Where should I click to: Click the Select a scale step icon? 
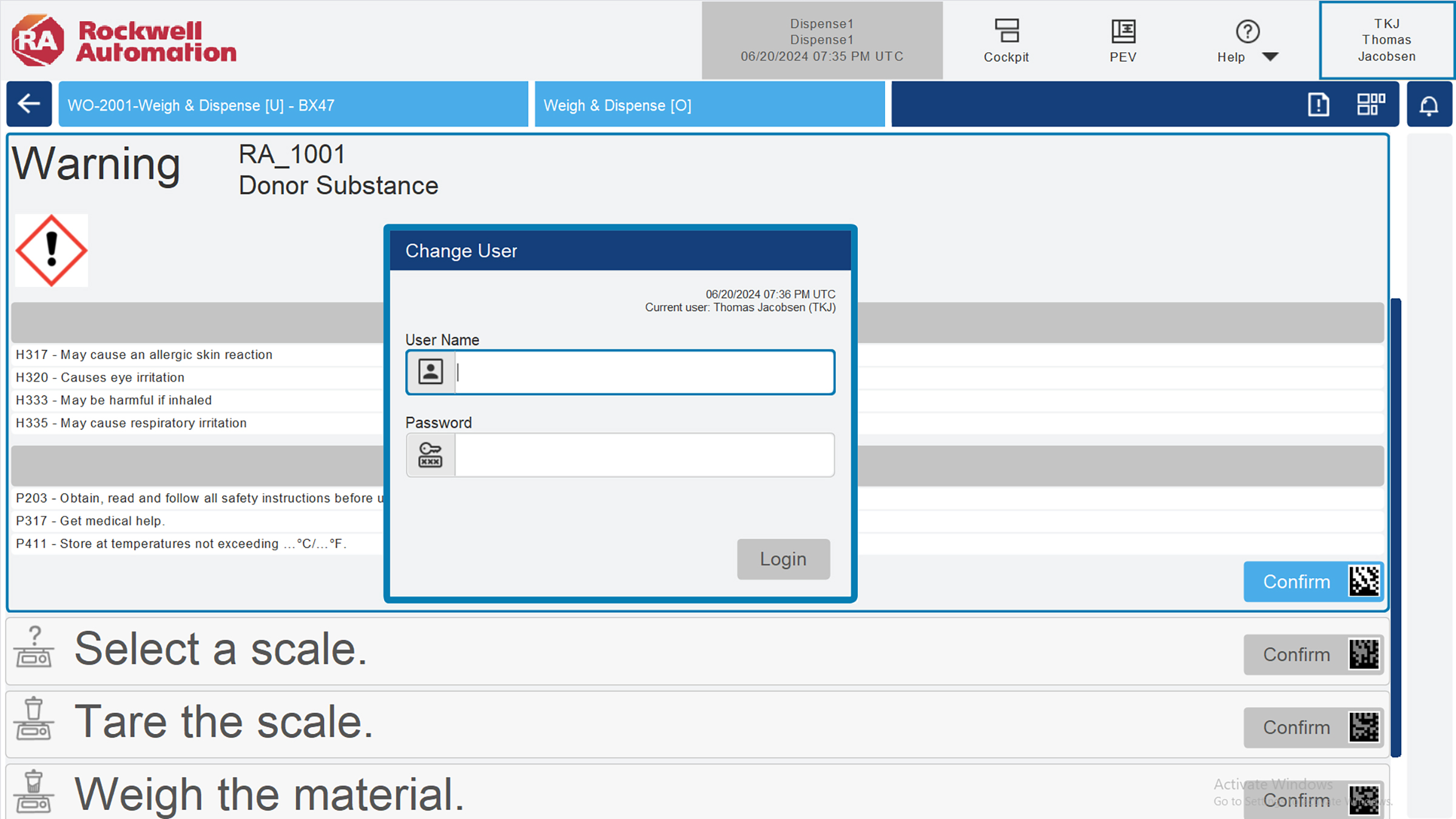click(x=34, y=648)
